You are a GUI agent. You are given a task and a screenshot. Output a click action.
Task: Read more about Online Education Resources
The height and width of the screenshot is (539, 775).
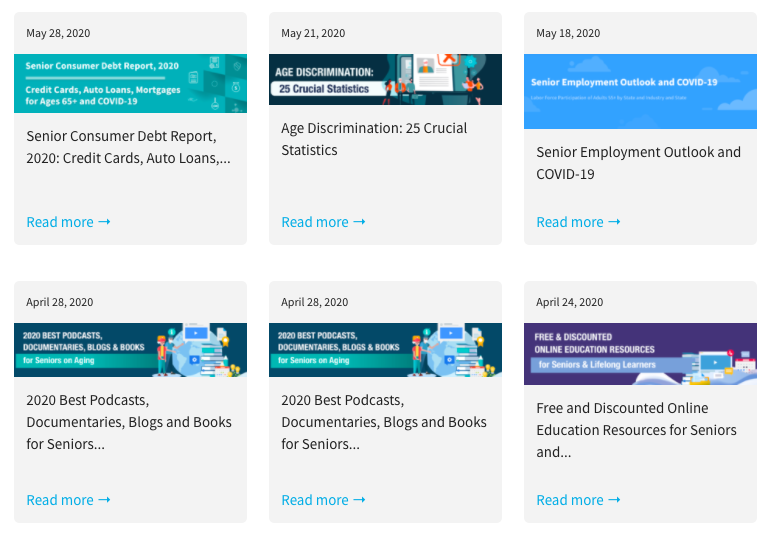(578, 500)
